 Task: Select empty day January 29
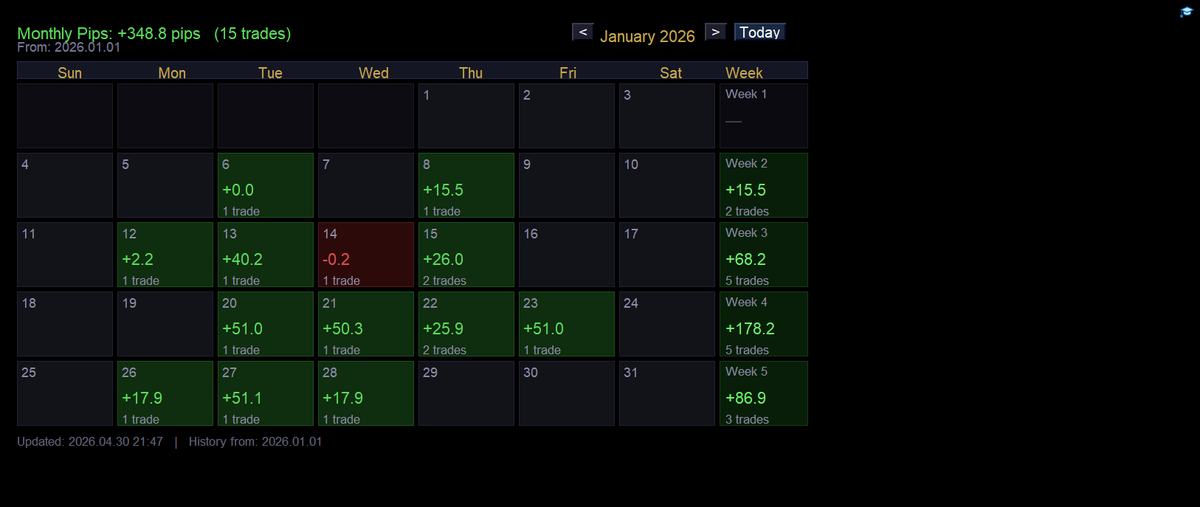pos(466,393)
